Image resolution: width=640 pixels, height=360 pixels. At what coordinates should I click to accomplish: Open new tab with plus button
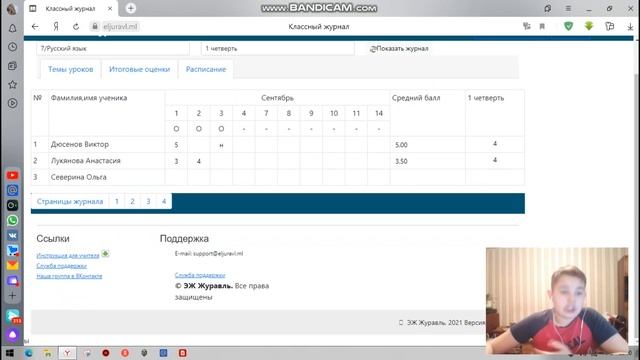pyautogui.click(x=131, y=8)
